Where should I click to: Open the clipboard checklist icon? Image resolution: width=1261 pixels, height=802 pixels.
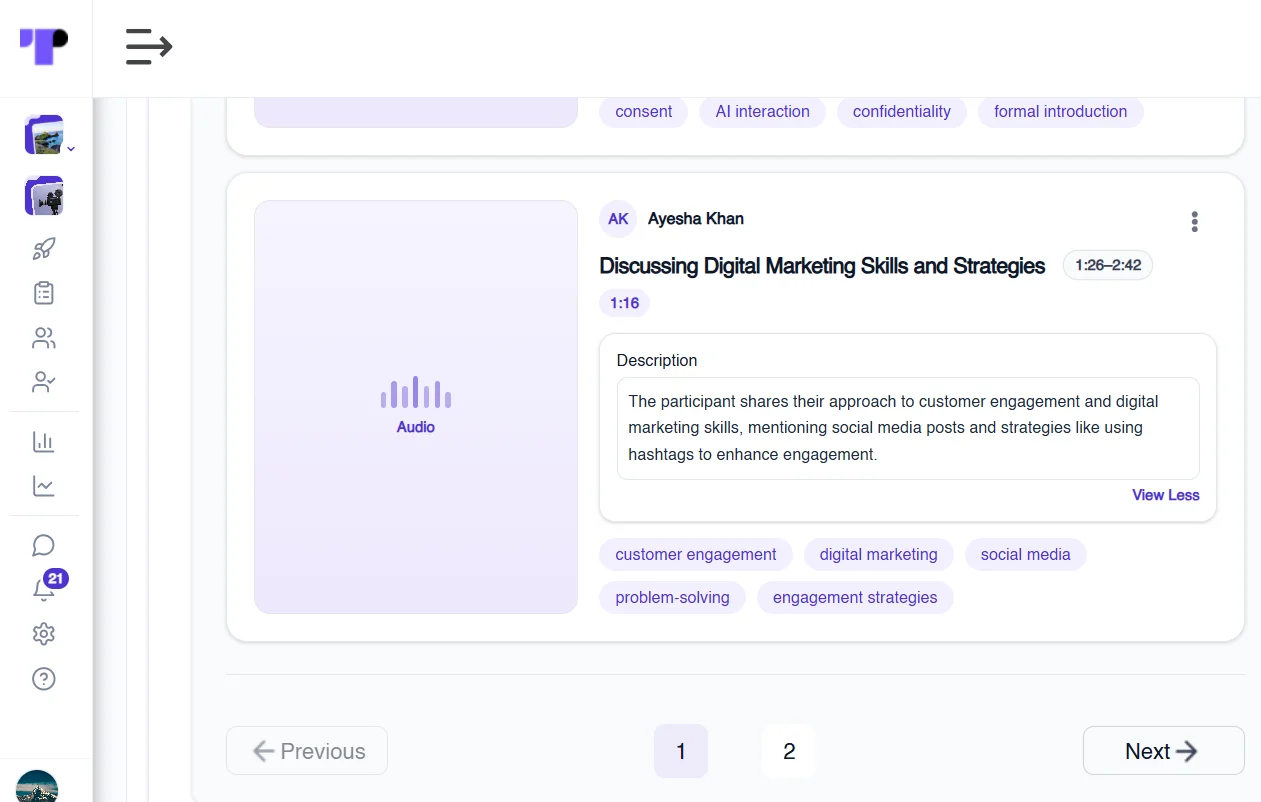(44, 293)
